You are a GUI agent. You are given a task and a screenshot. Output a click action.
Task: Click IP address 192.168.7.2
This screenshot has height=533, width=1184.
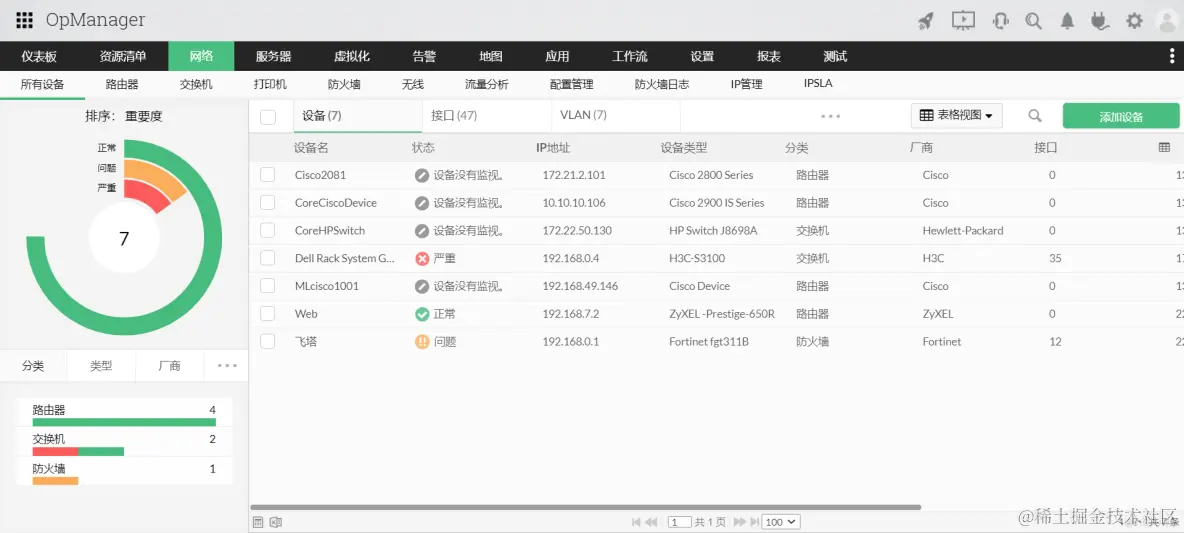pos(570,314)
